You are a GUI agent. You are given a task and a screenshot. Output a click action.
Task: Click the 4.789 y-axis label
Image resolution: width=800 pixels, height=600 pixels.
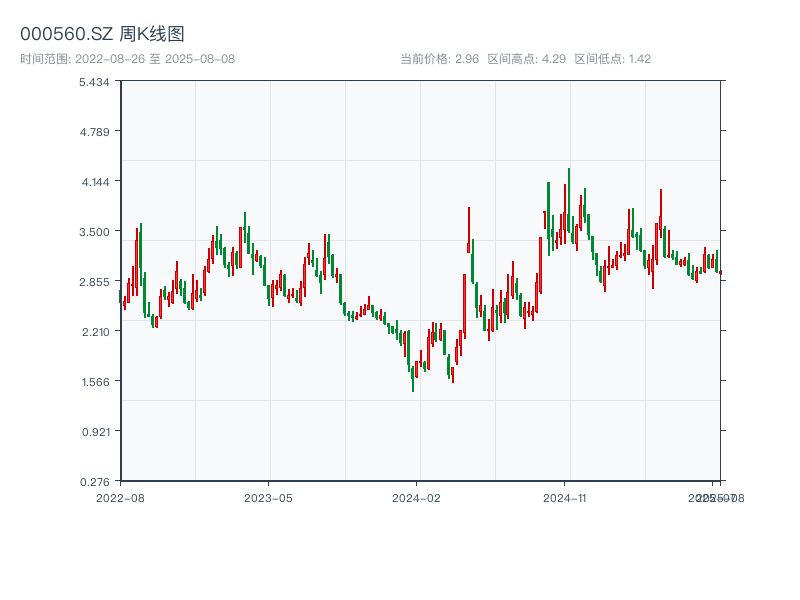tap(95, 132)
